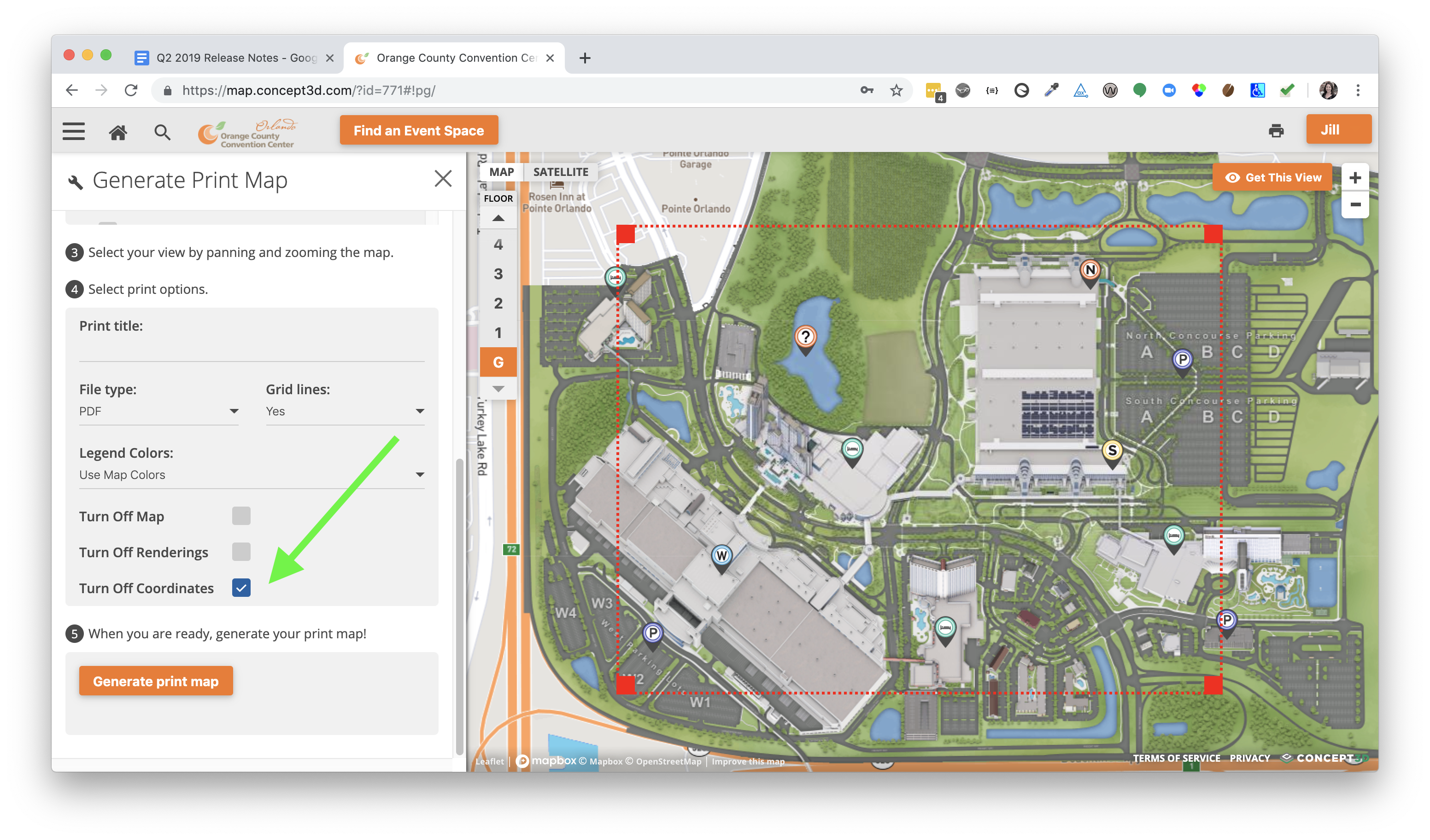
Task: Click the Orange County Convention Center logo
Action: [x=247, y=133]
